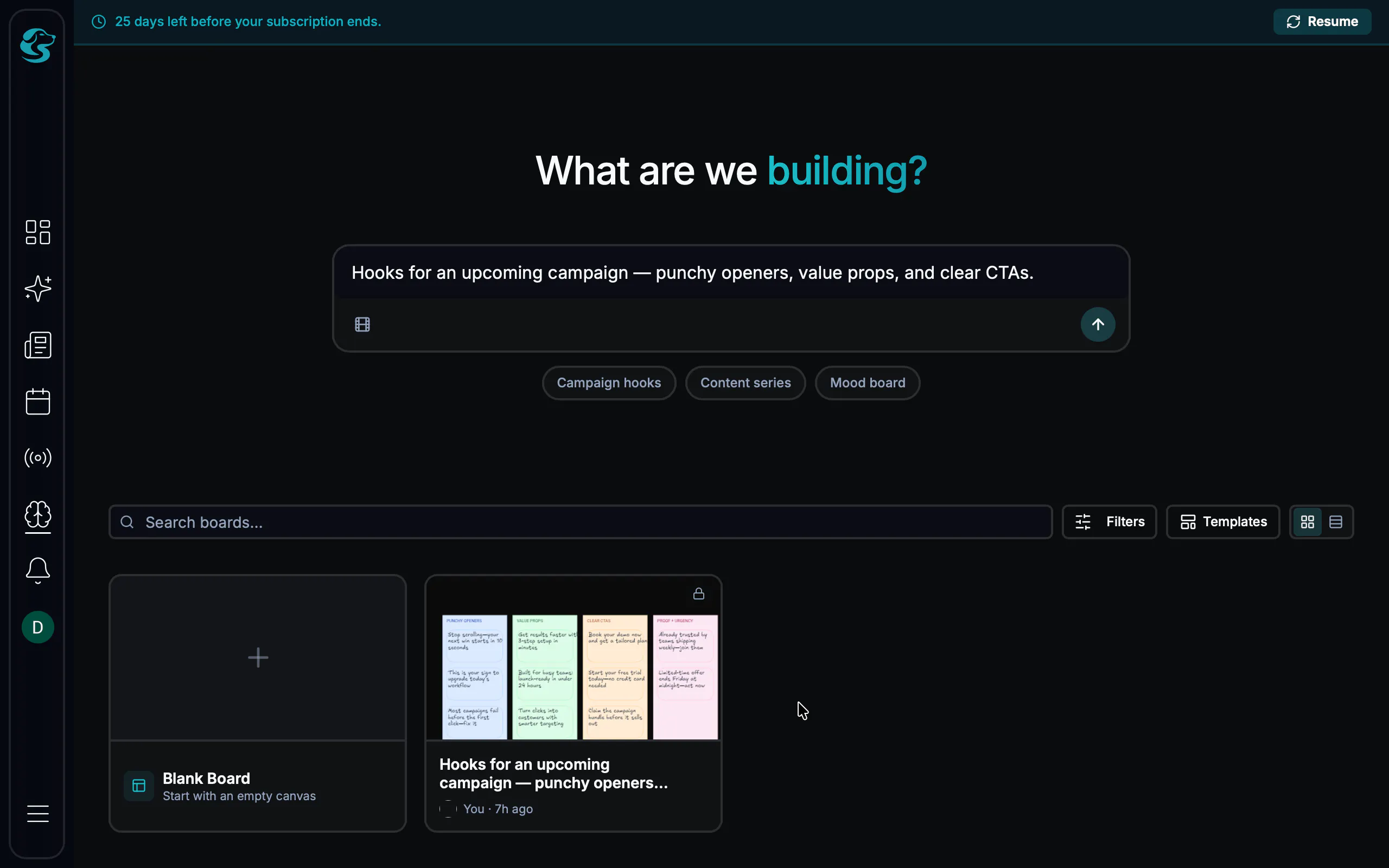Open the newspaper posts icon in sidebar

38,345
